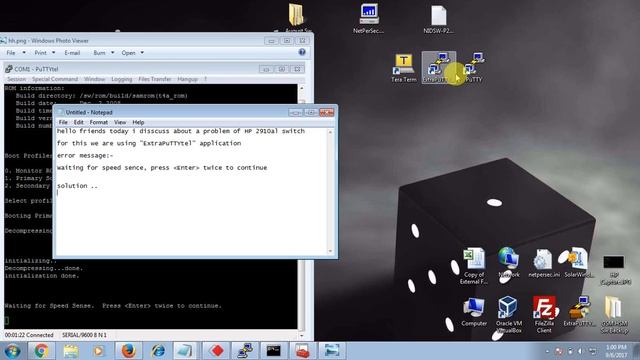
Task: Open the taskbar clock and date
Action: (x=616, y=351)
